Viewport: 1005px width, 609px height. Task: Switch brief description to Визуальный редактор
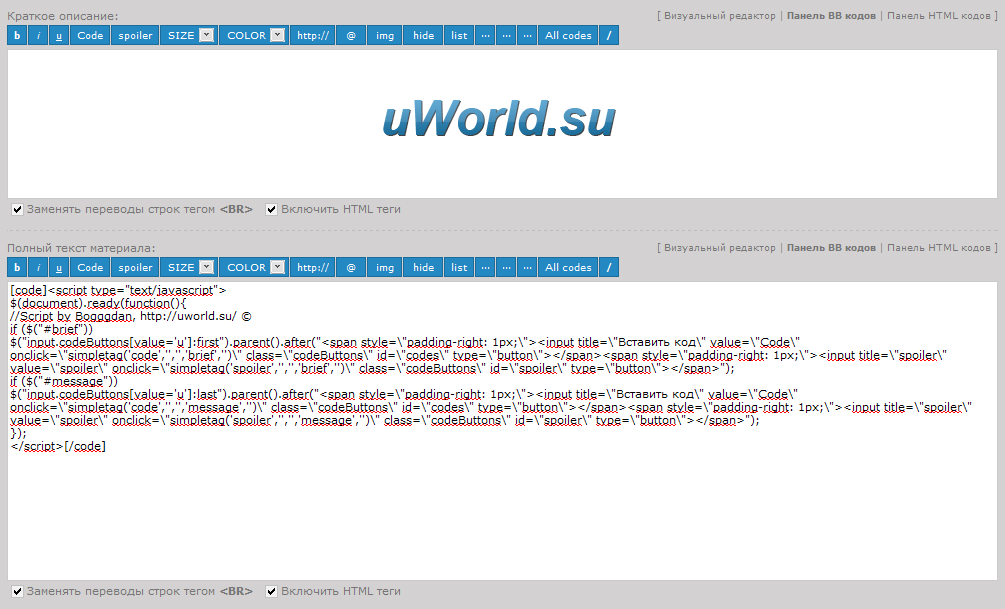click(719, 16)
